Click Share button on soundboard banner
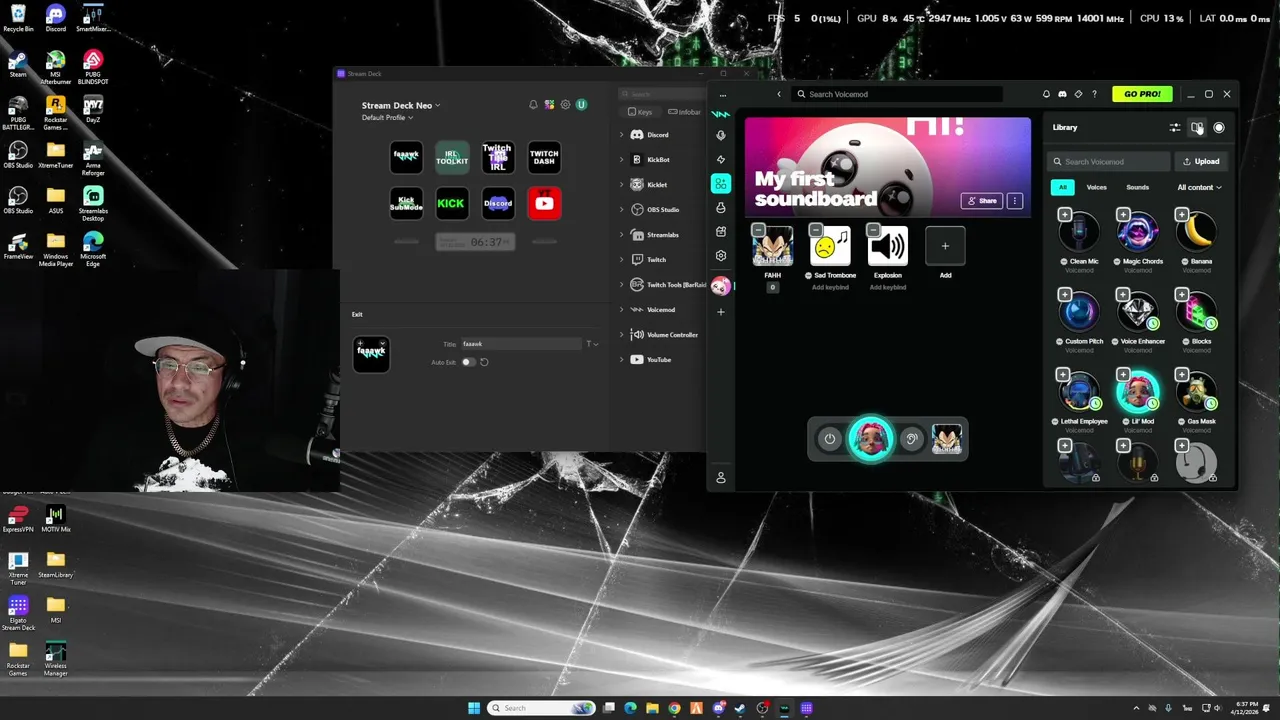Viewport: 1280px width, 720px height. (x=981, y=201)
